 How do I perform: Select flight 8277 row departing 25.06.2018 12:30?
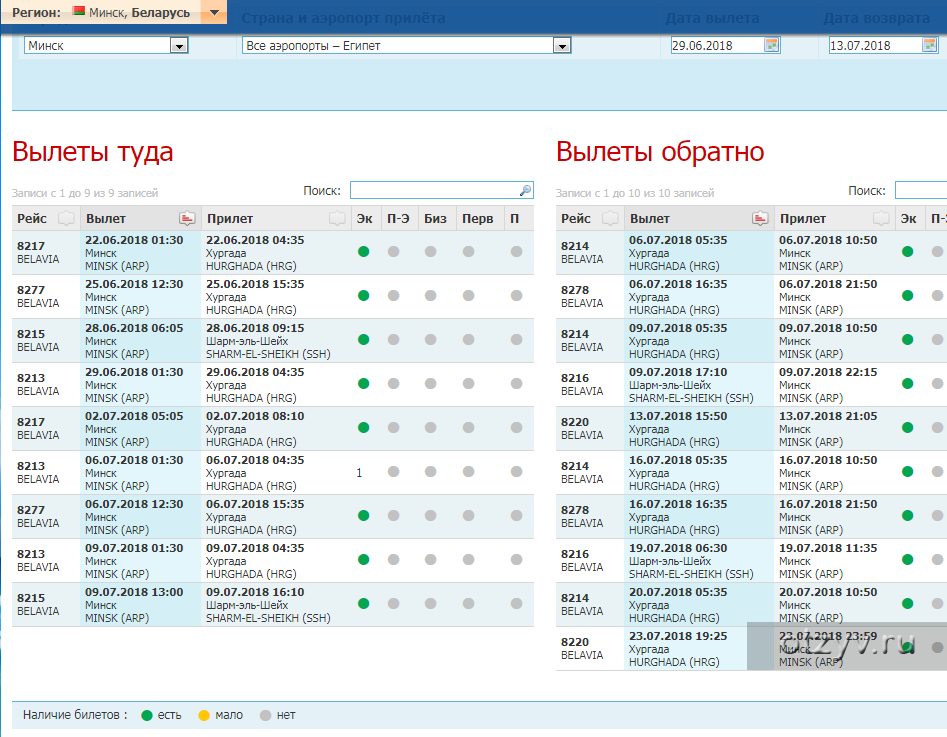[273, 297]
